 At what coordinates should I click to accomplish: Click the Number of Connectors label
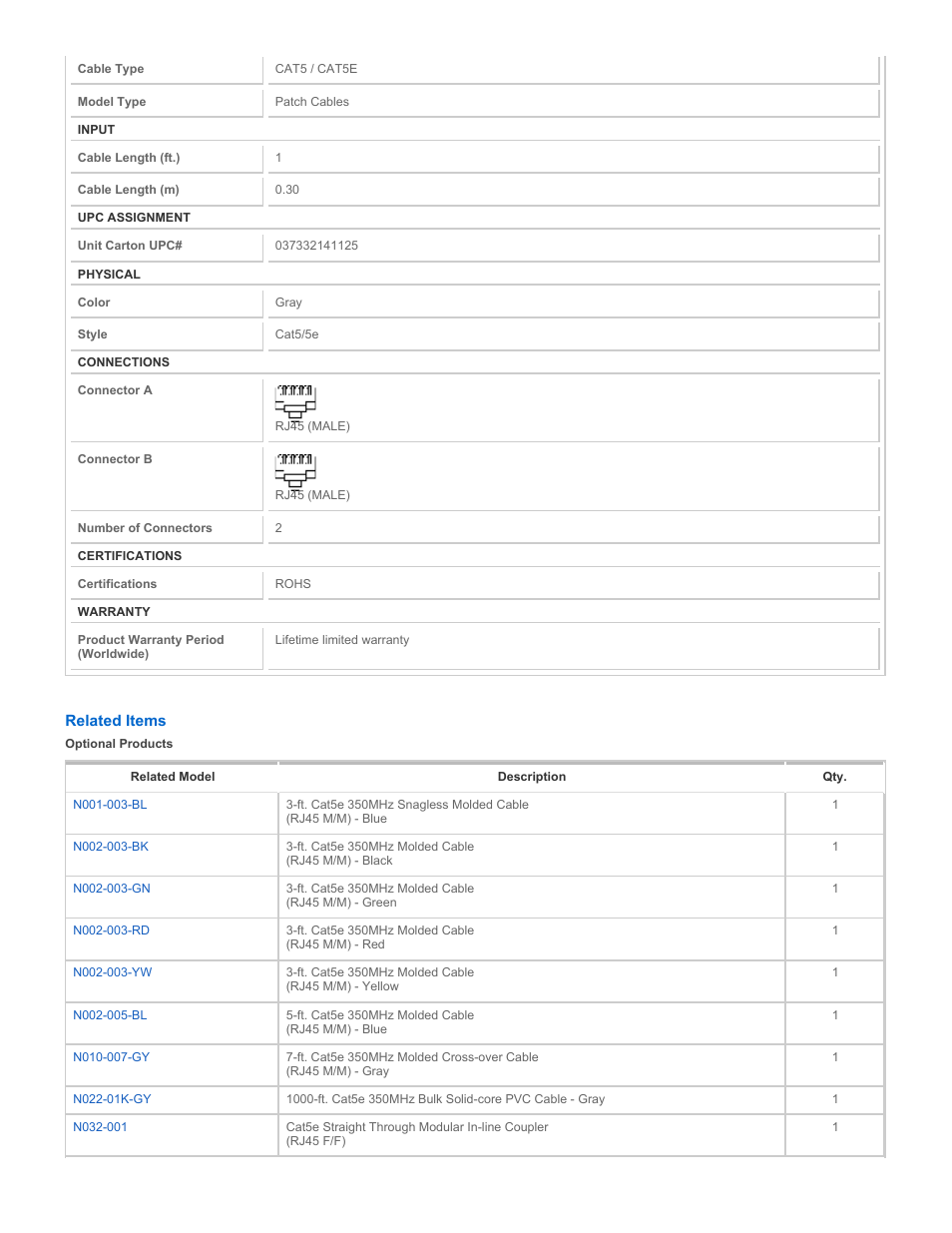click(145, 528)
